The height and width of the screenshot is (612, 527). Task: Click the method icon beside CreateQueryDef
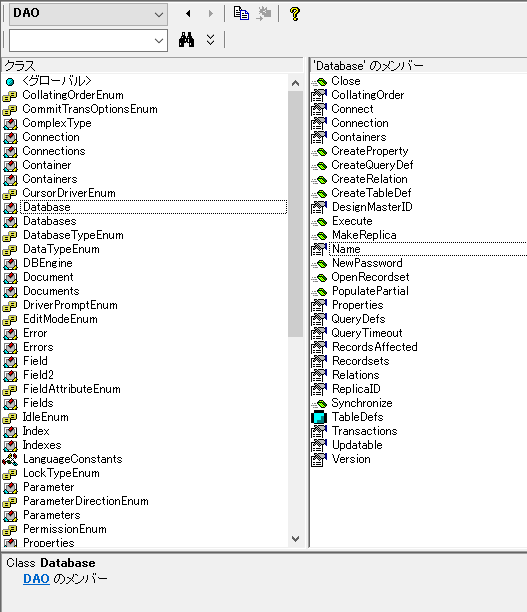pyautogui.click(x=319, y=165)
